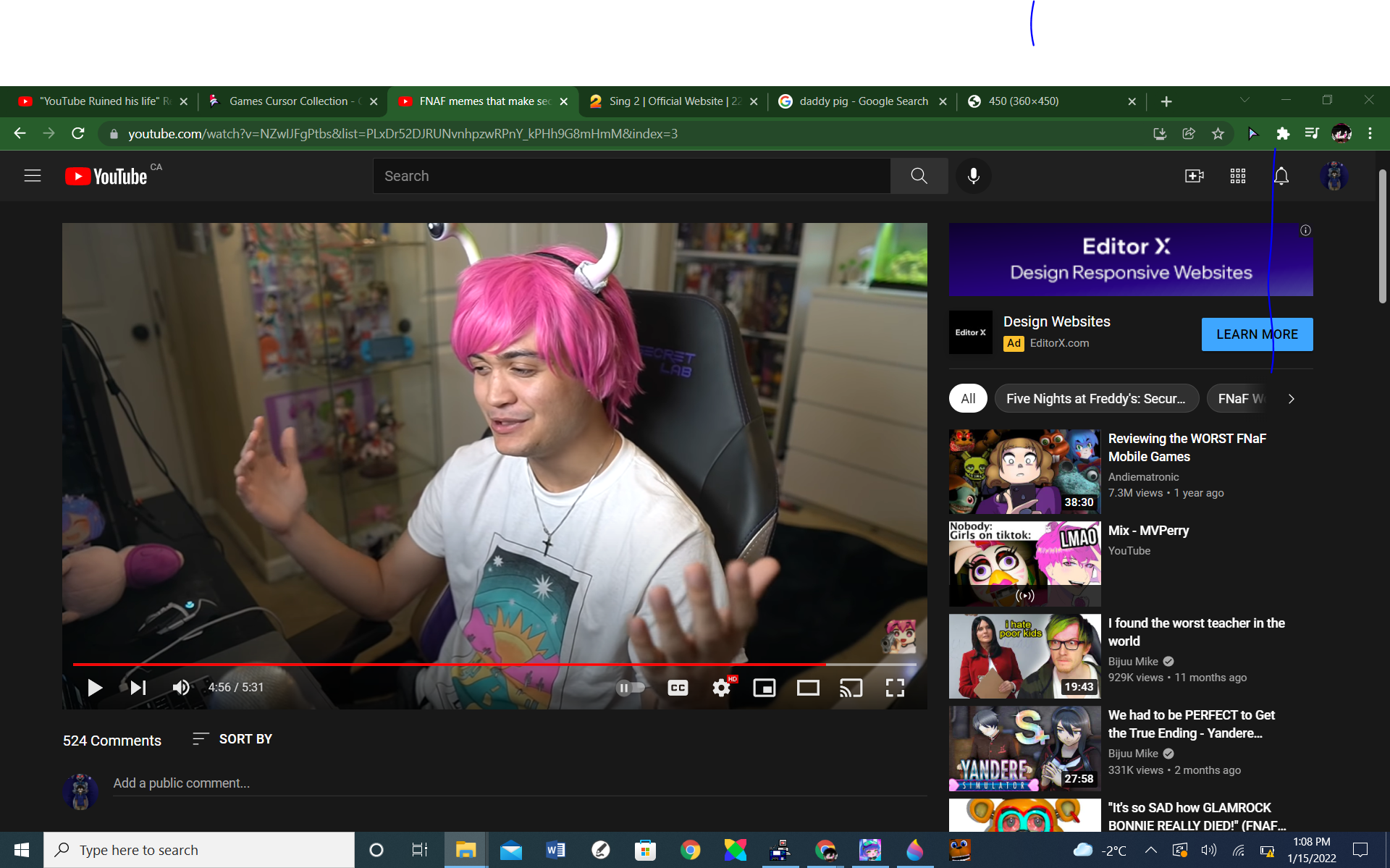The width and height of the screenshot is (1390, 868).
Task: Open video settings gear menu
Action: pos(721,688)
